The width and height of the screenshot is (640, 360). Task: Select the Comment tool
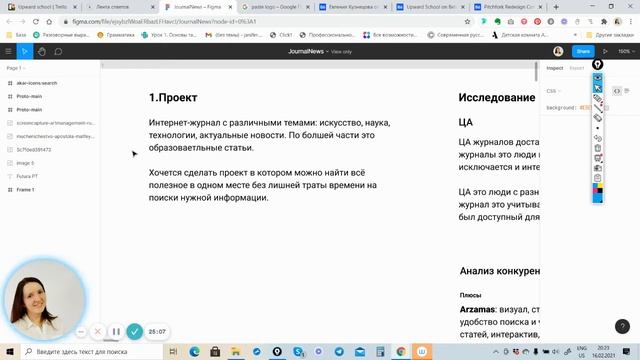[58, 51]
